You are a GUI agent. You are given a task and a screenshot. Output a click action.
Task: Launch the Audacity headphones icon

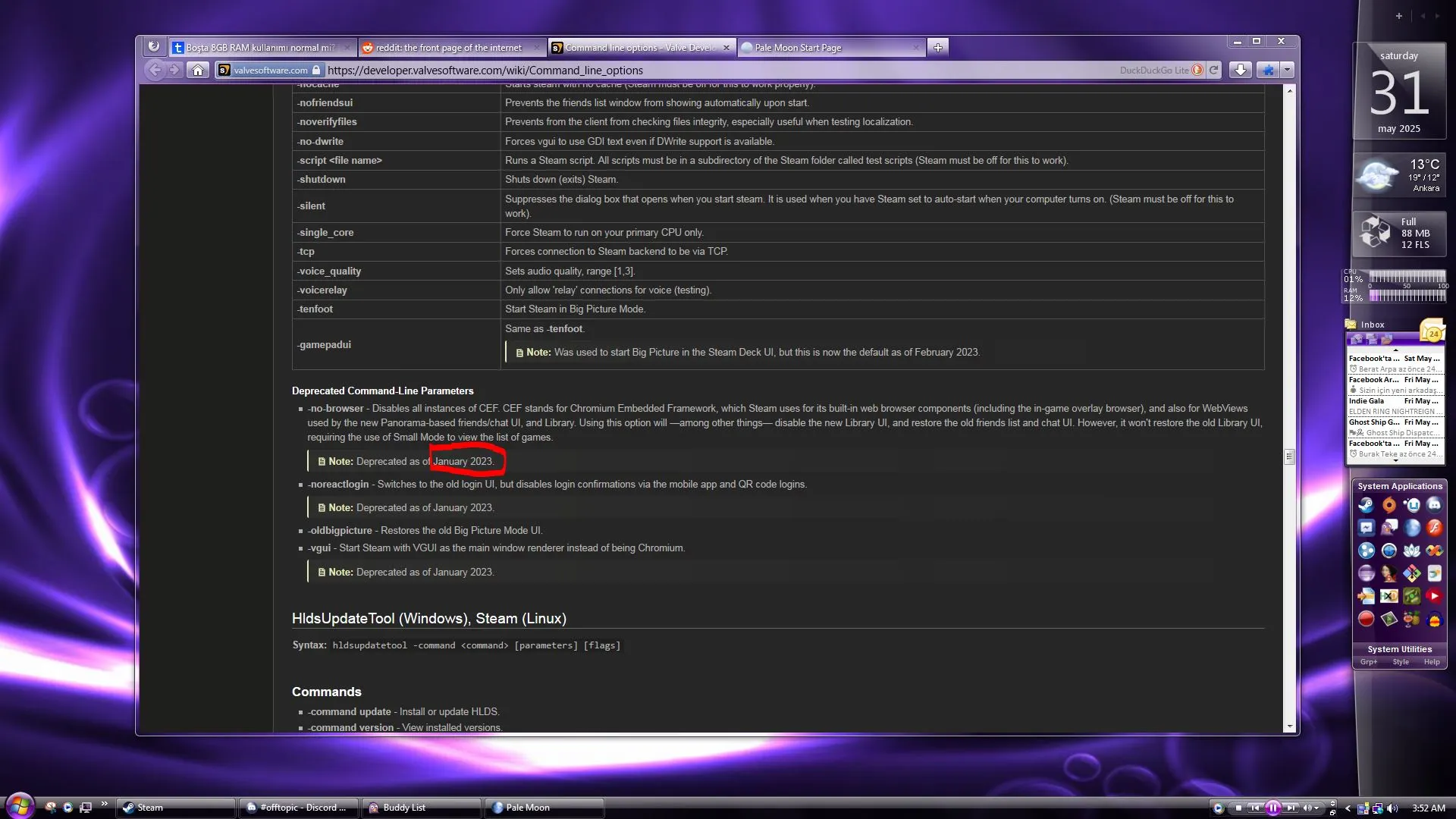coord(1434,619)
